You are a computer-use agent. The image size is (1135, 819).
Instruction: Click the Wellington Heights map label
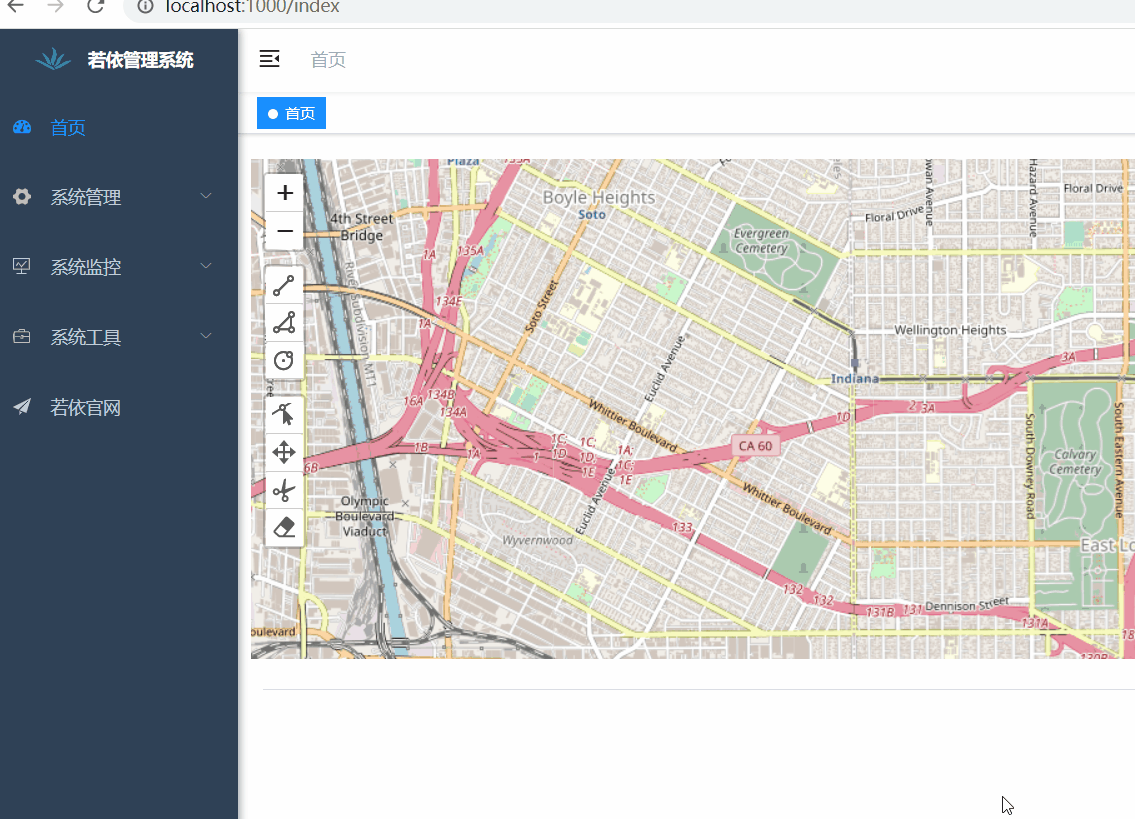950,330
